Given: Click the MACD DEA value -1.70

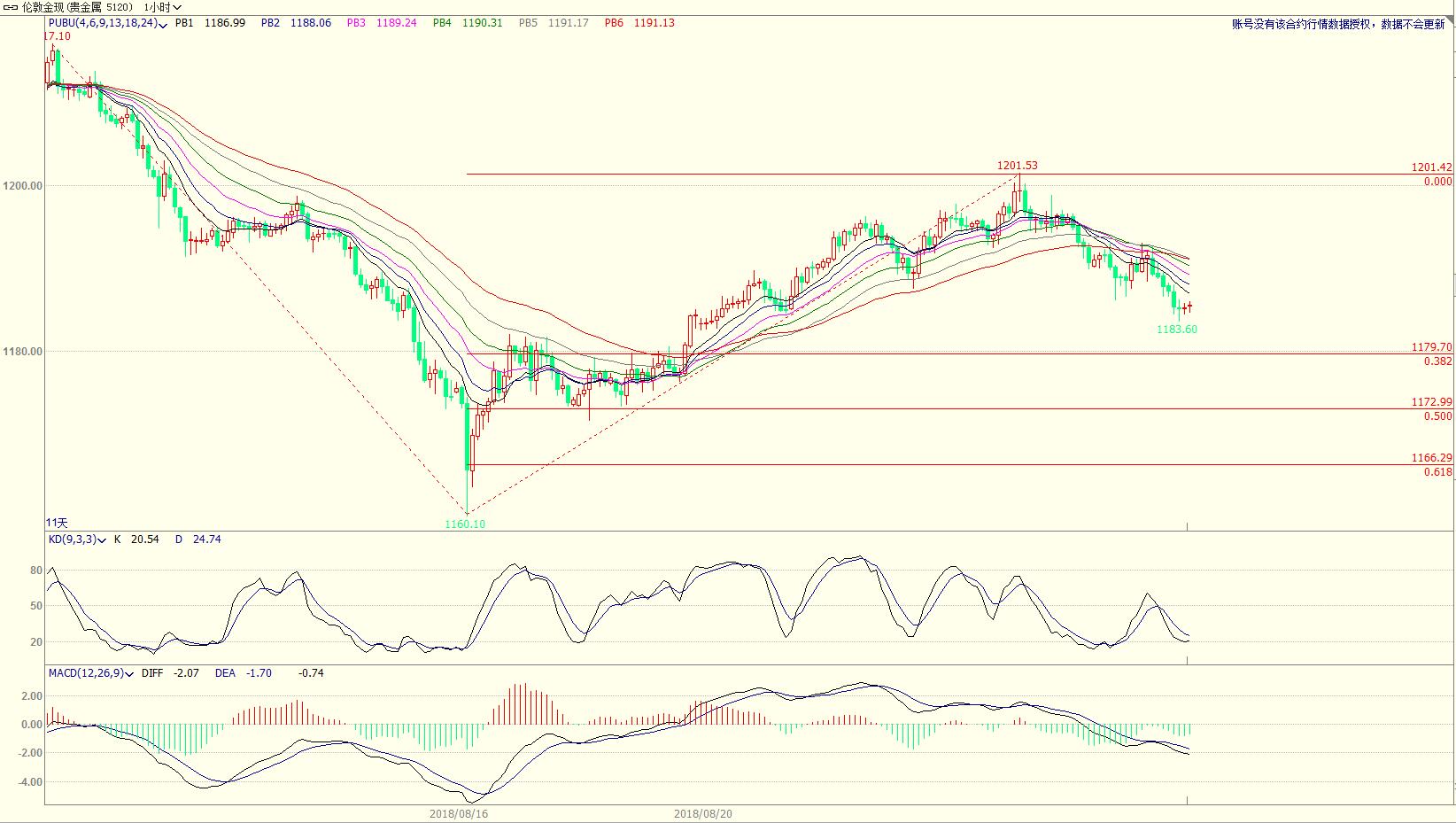Looking at the screenshot, I should pos(259,673).
